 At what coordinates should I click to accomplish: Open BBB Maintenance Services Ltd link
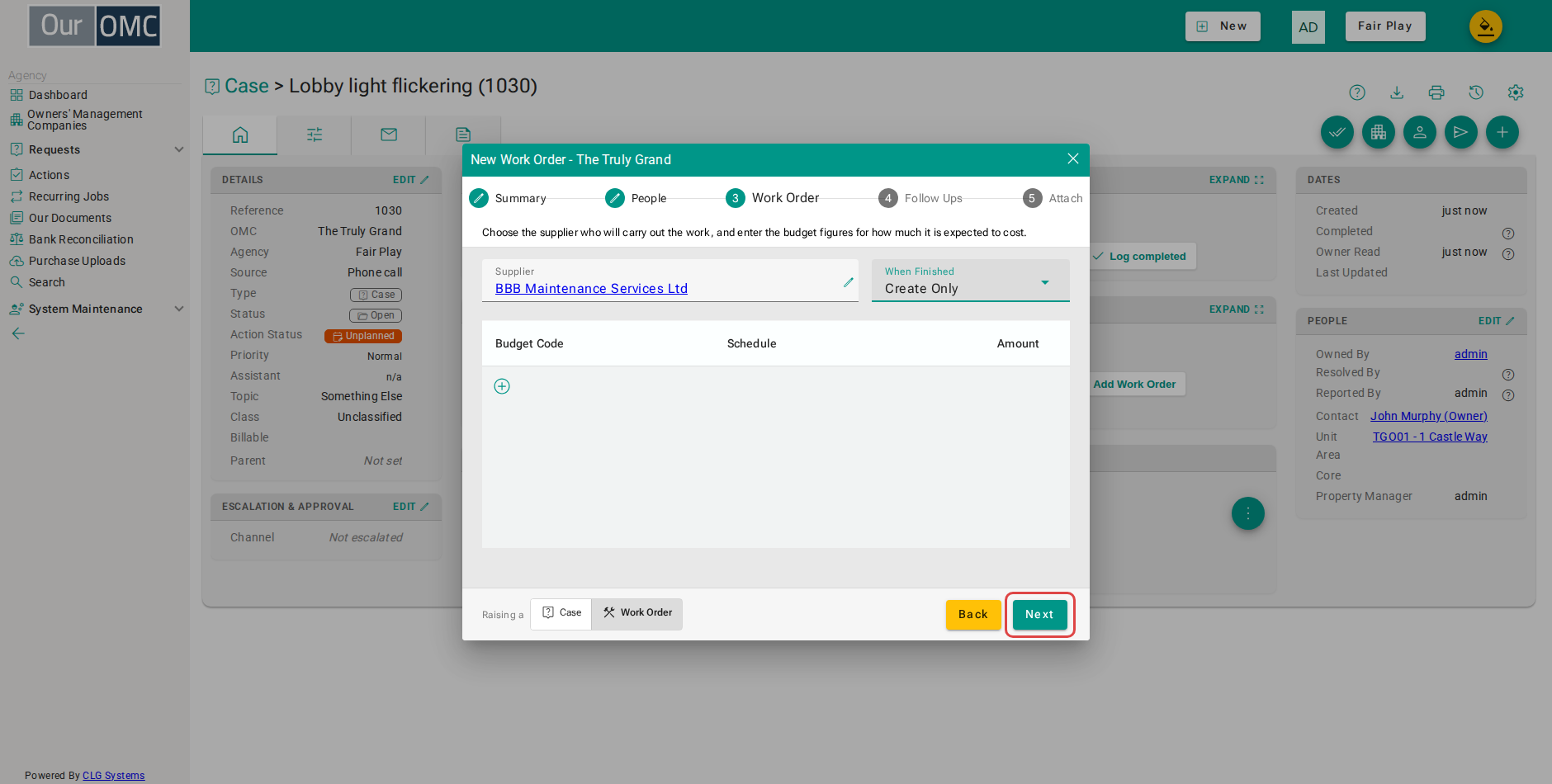591,289
